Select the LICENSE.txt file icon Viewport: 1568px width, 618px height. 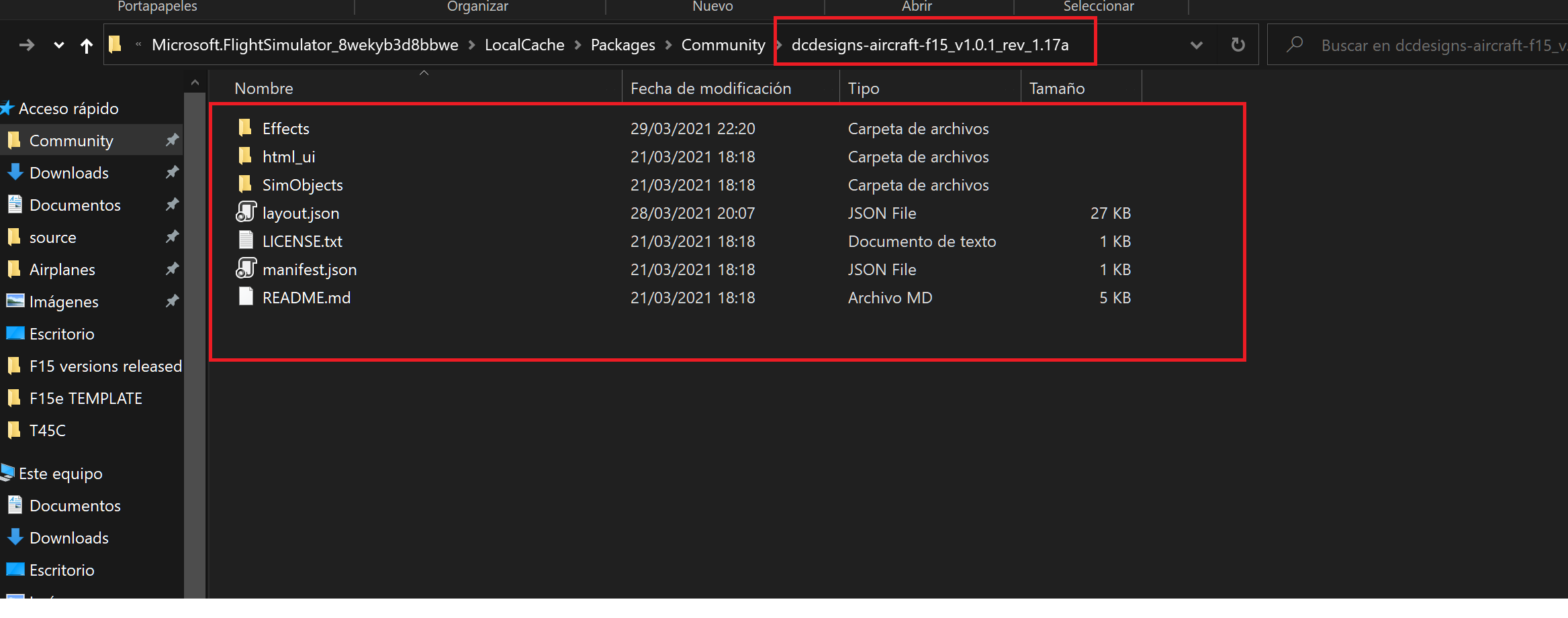[246, 240]
